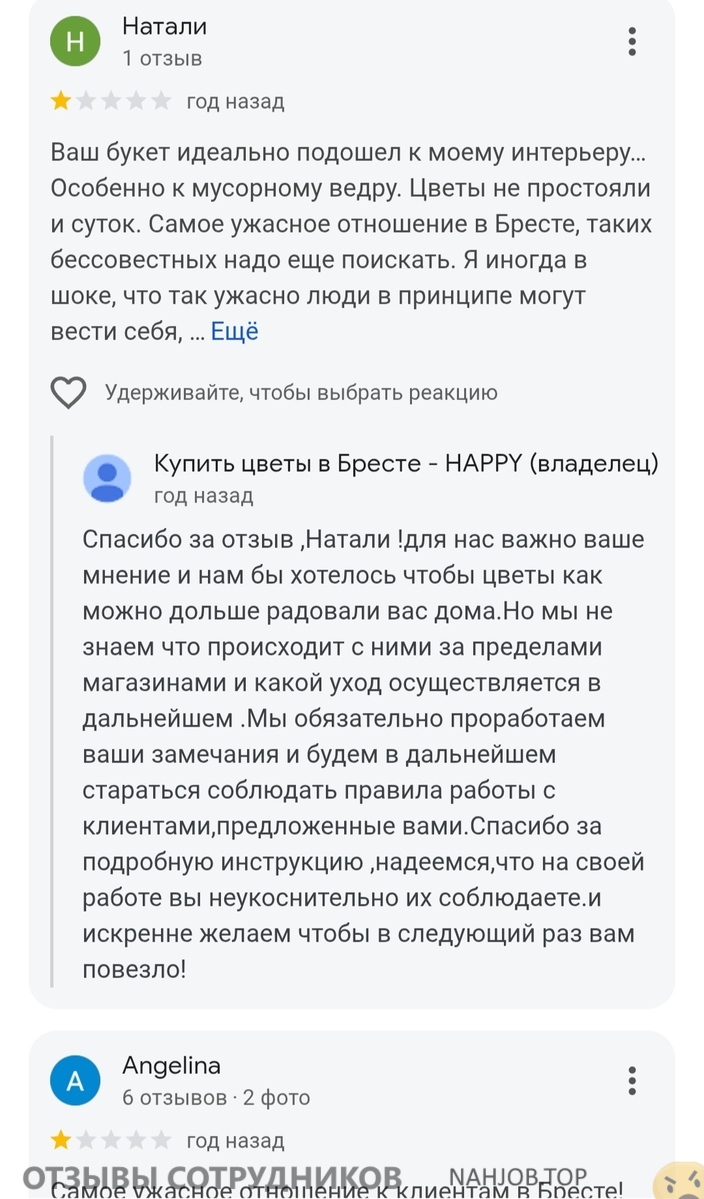Click the ОТЗЫВЫ СОТРУДНИКОВ watermark text
The height and width of the screenshot is (1199, 704).
tap(212, 1177)
